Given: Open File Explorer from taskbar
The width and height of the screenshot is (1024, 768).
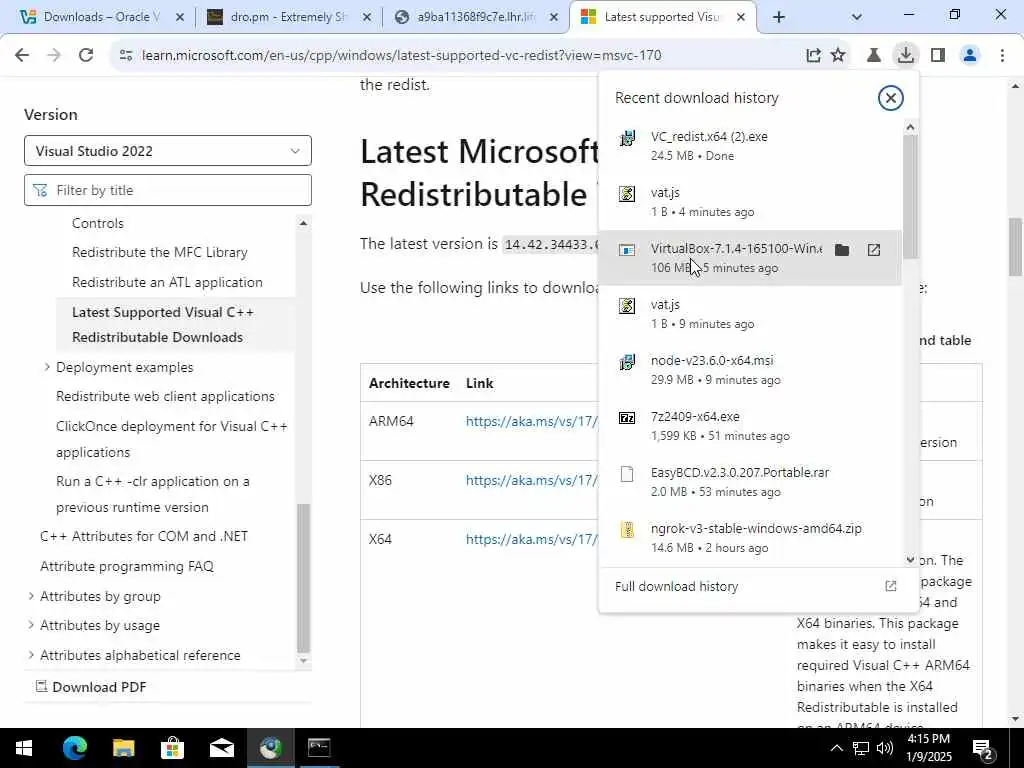Looking at the screenshot, I should tap(123, 748).
